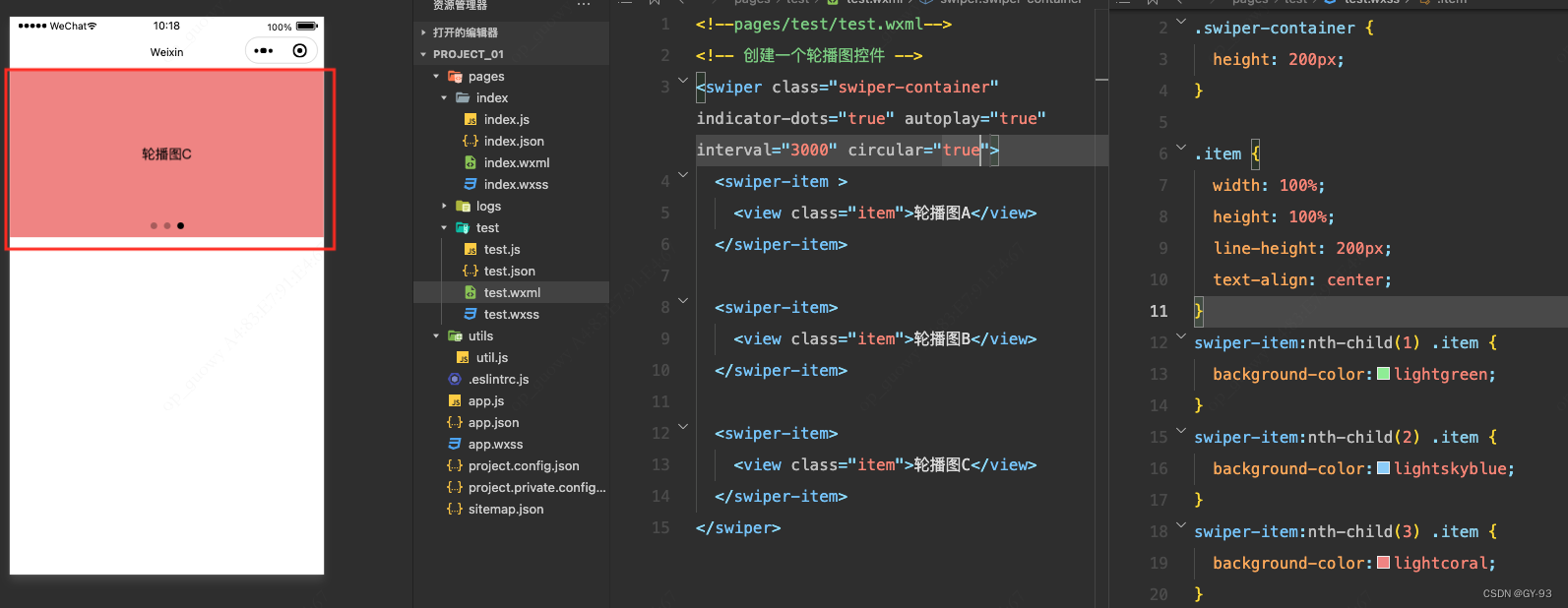Expand the logs folder chevron
Image resolution: width=1568 pixels, height=608 pixels.
click(444, 206)
